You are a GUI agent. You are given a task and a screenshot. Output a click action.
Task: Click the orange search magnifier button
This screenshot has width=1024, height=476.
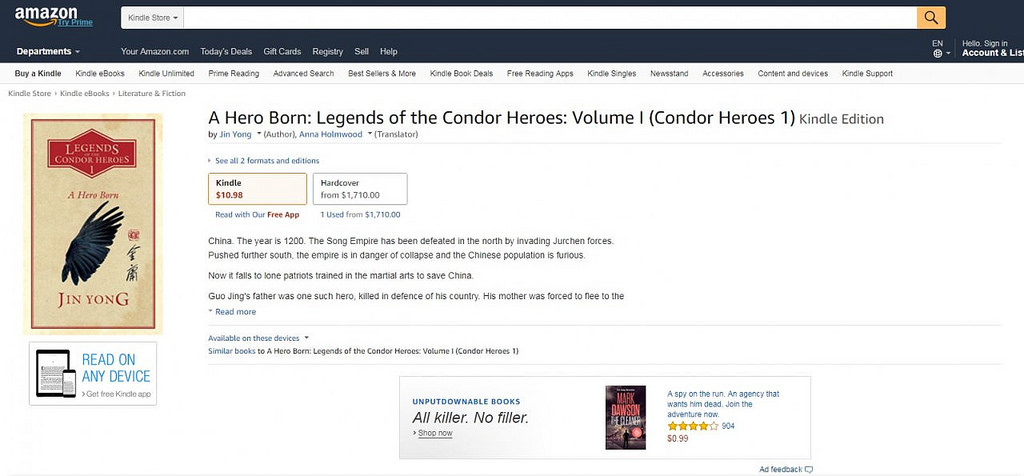tap(931, 18)
